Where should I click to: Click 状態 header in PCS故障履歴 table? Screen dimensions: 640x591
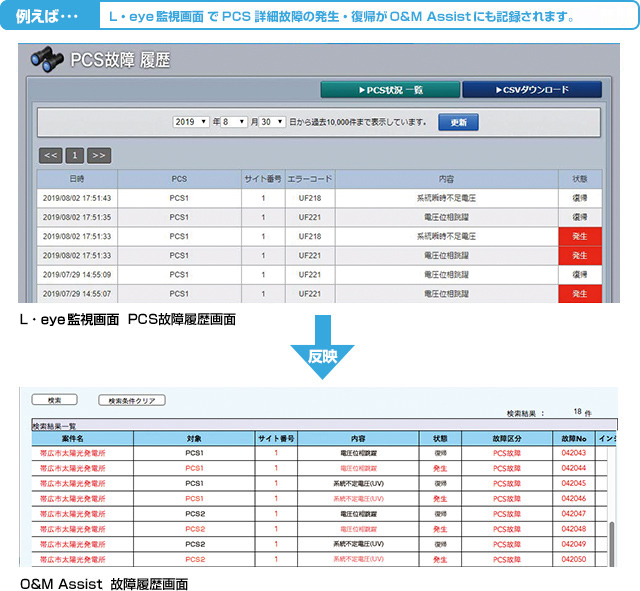tap(580, 179)
